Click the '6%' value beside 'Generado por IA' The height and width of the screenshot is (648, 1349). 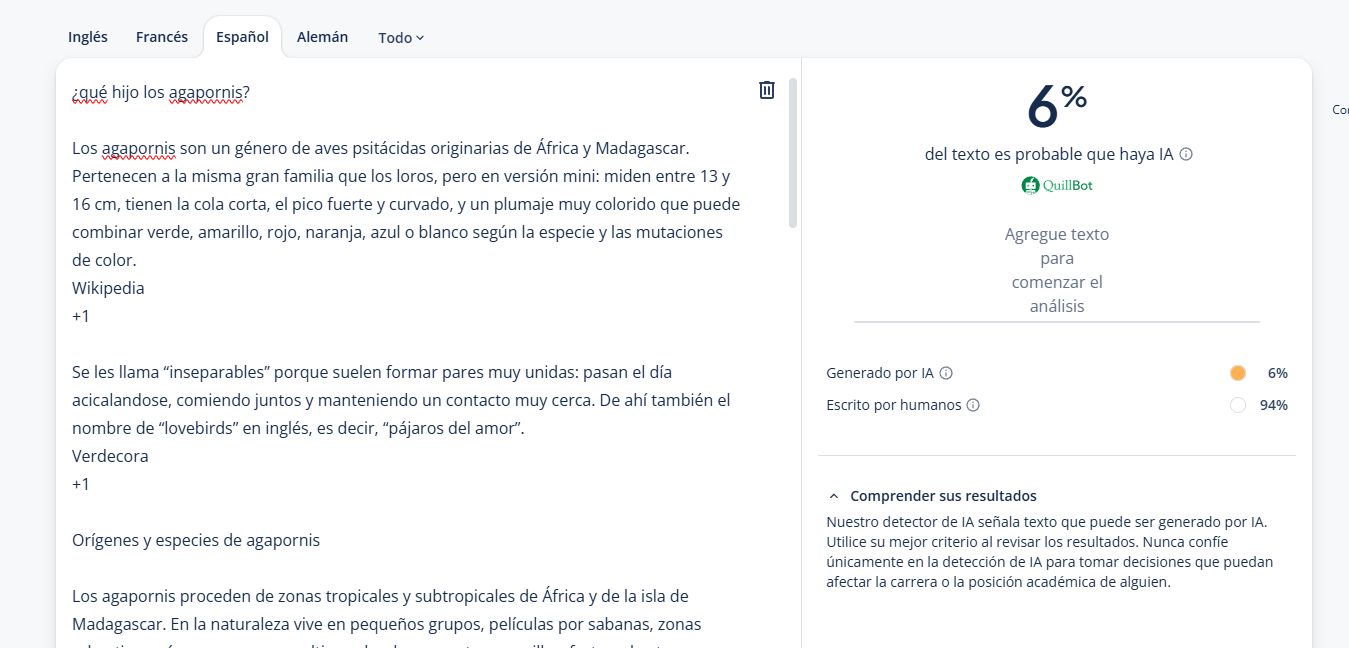pos(1277,373)
